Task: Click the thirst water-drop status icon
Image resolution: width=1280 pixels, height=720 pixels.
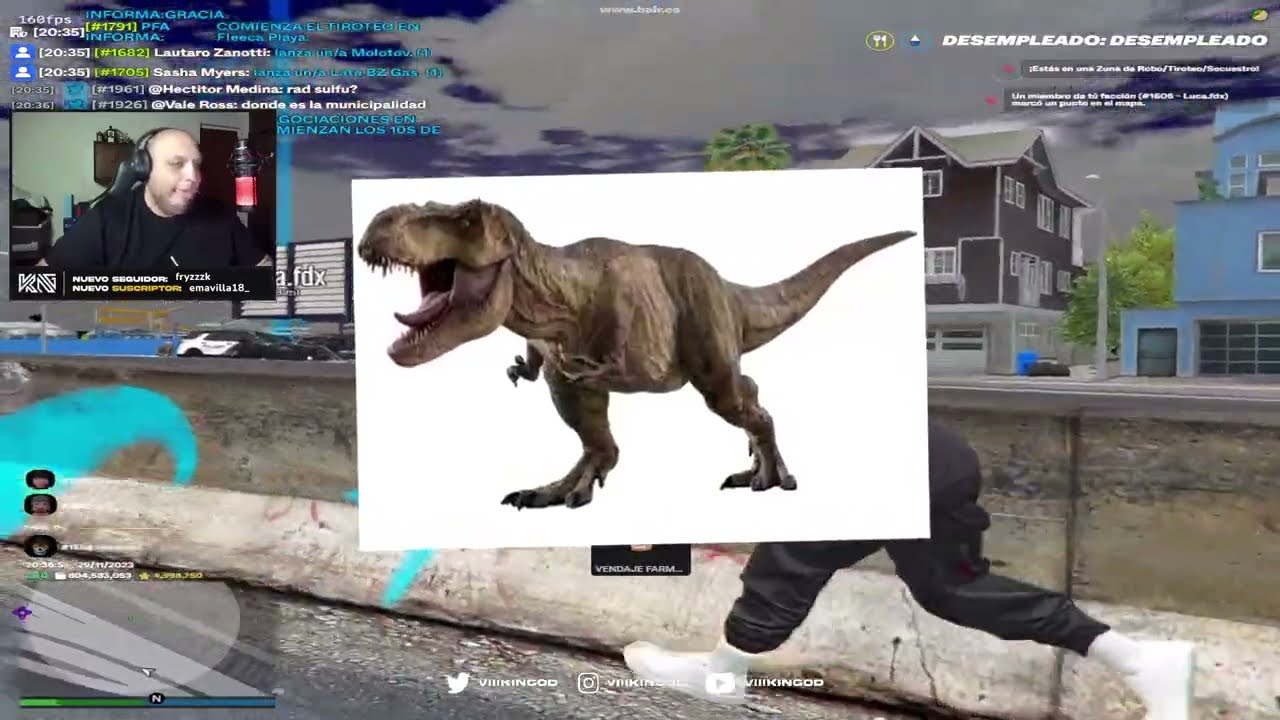Action: pos(914,41)
